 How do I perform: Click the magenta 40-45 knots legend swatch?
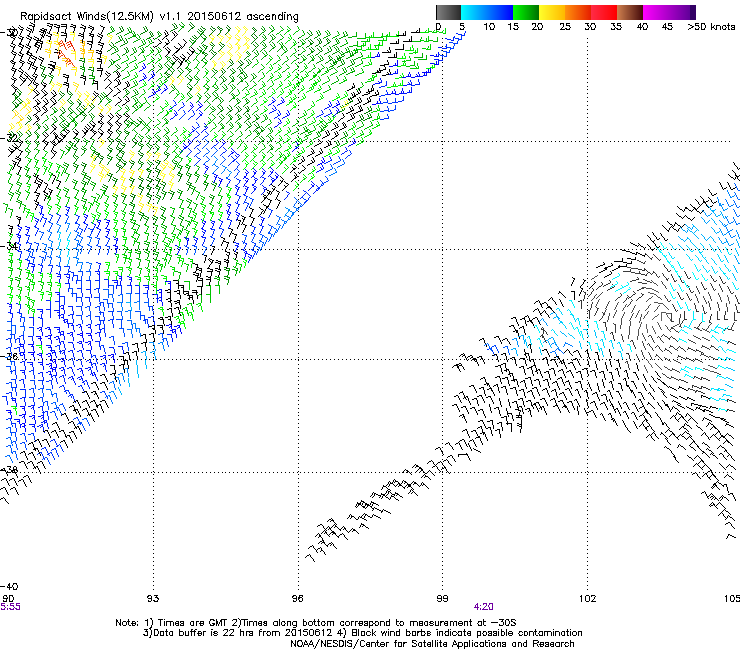tap(656, 12)
